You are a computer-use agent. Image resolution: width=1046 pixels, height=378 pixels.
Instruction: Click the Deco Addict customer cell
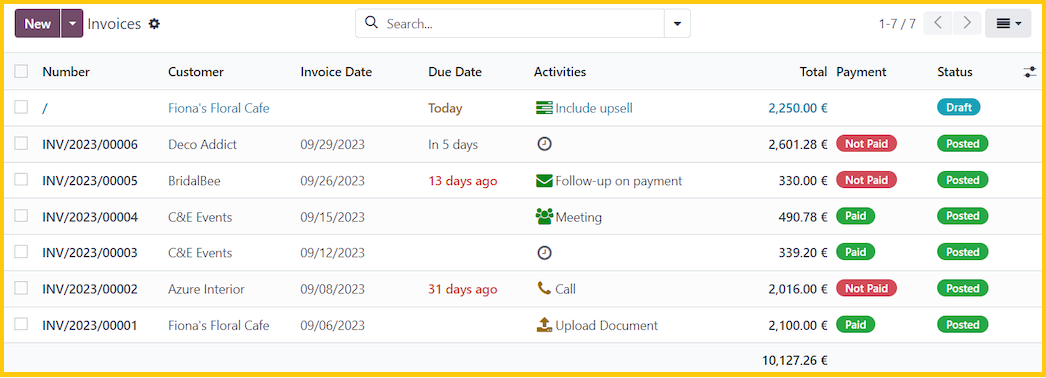point(202,144)
